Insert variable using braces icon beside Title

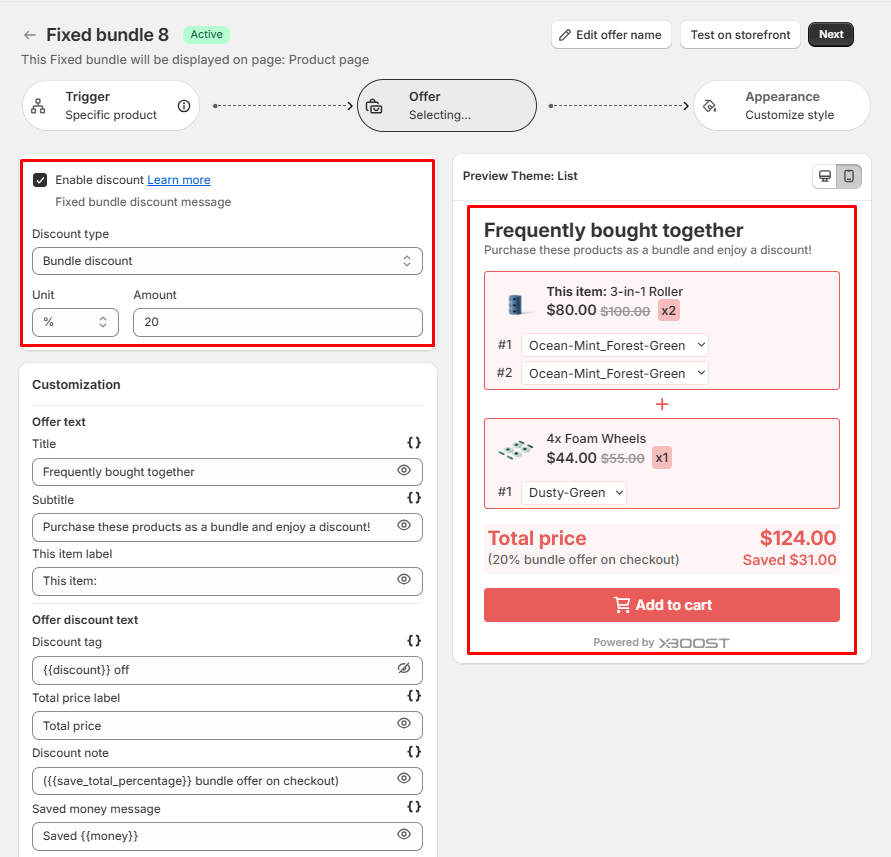pos(414,443)
